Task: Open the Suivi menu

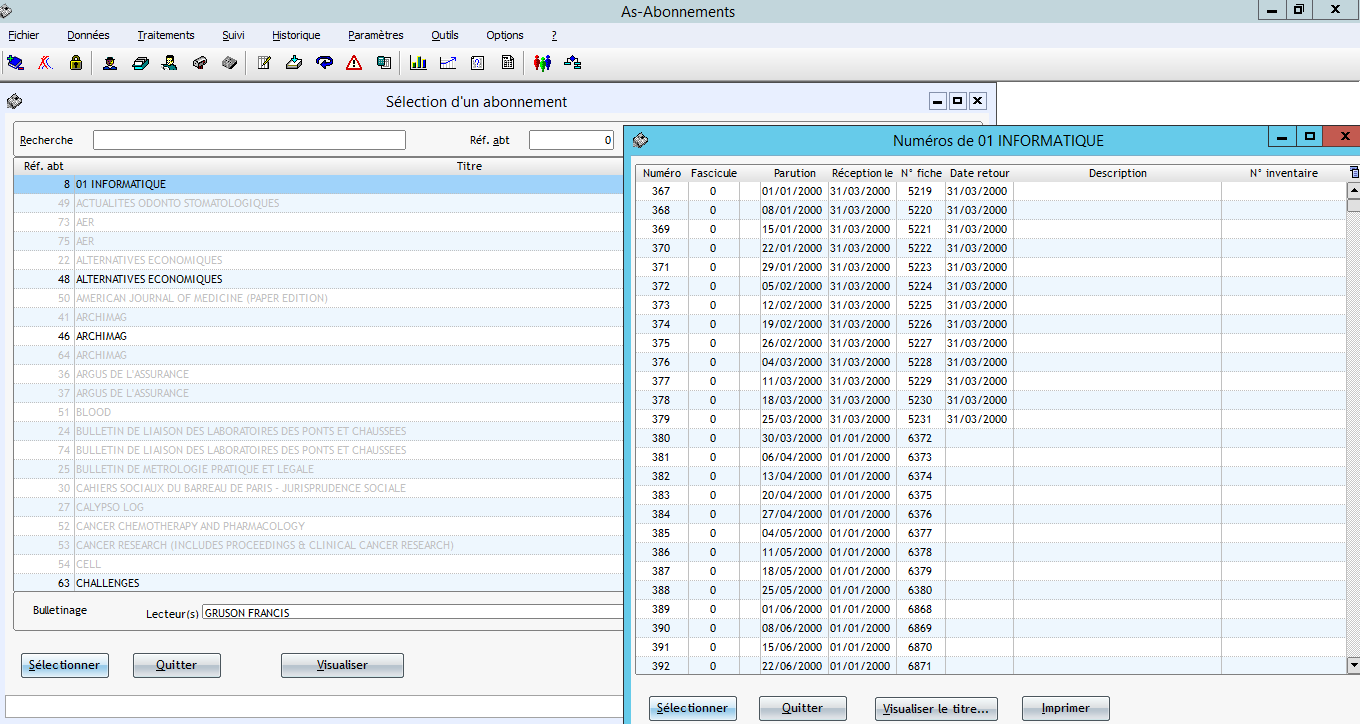Action: click(233, 35)
